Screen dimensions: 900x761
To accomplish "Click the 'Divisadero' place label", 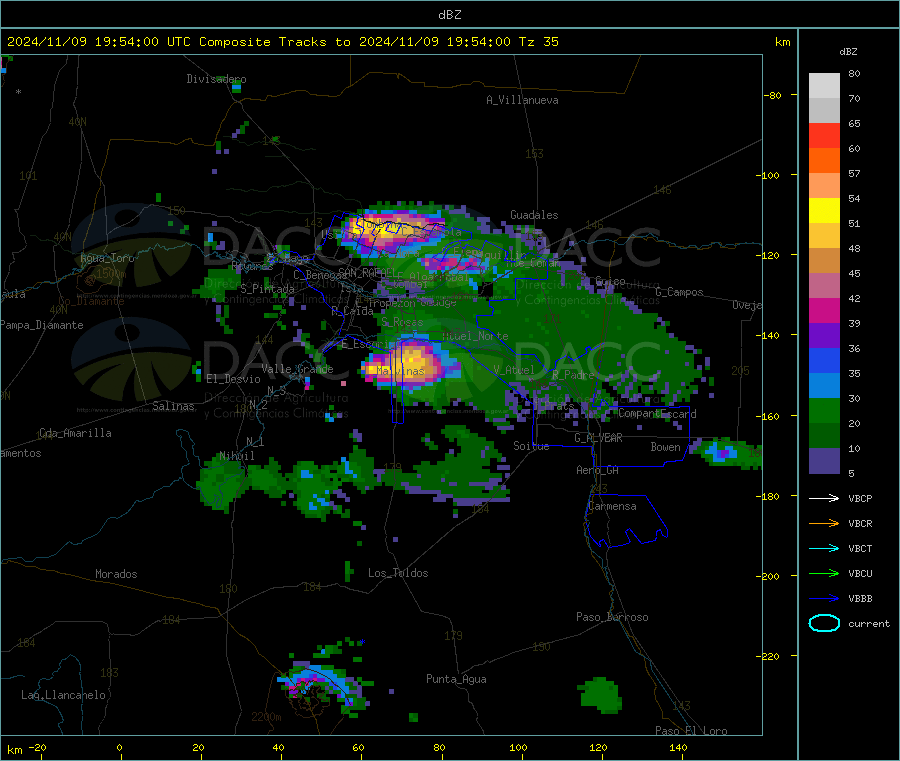I will click(216, 79).
